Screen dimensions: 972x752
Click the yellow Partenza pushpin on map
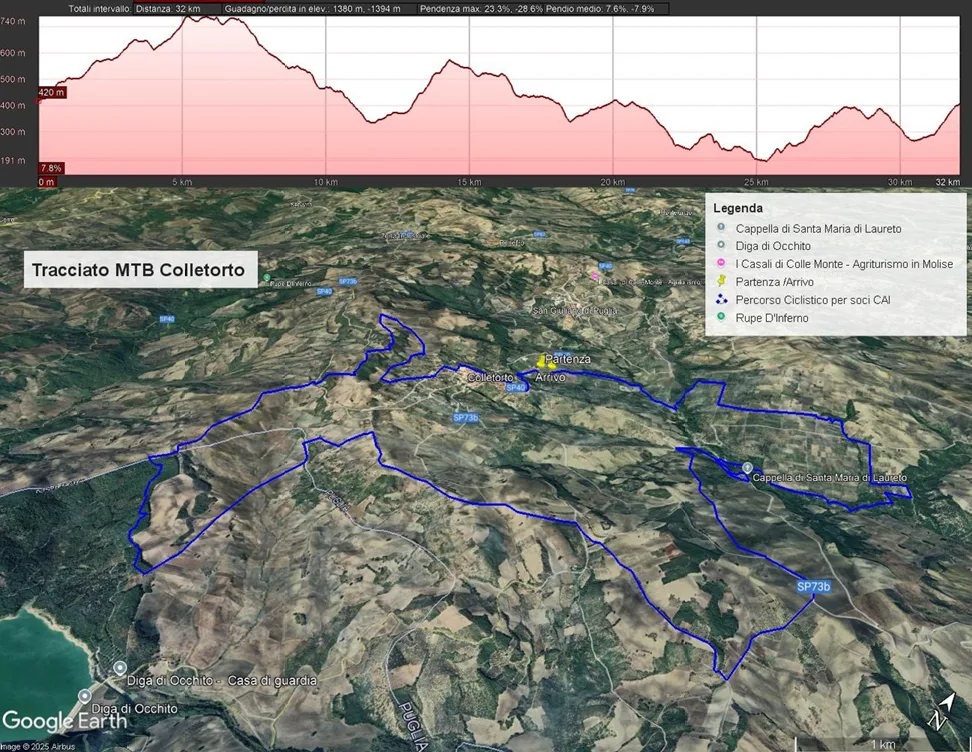[541, 359]
